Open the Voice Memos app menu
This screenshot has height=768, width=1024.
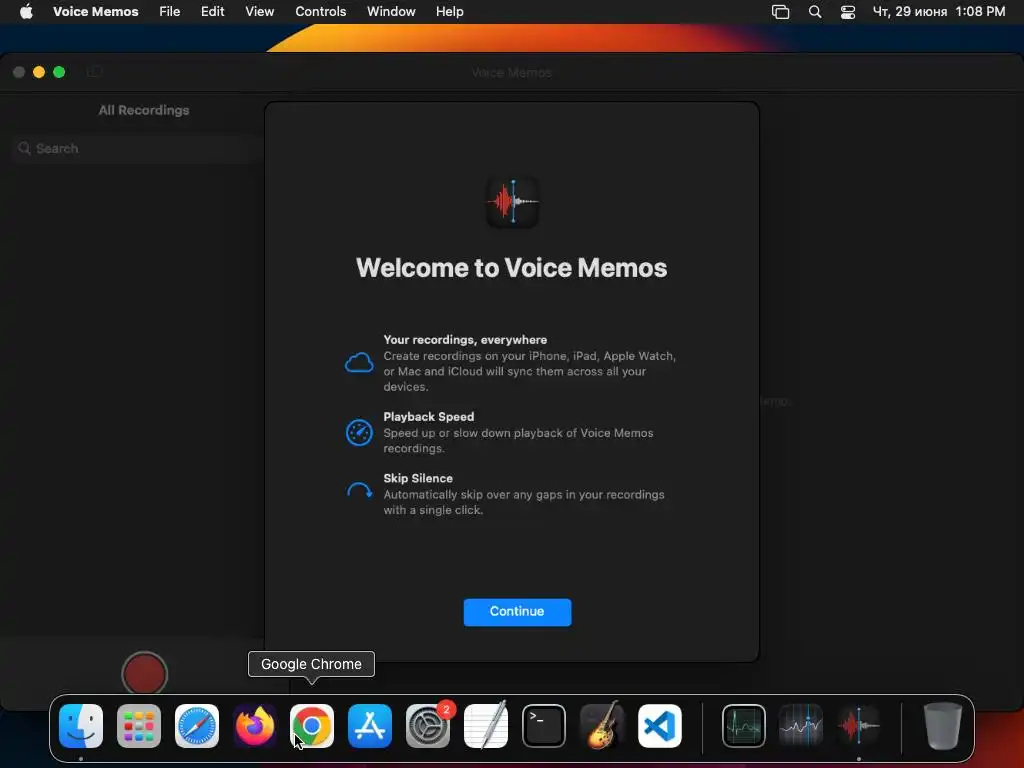click(x=95, y=12)
